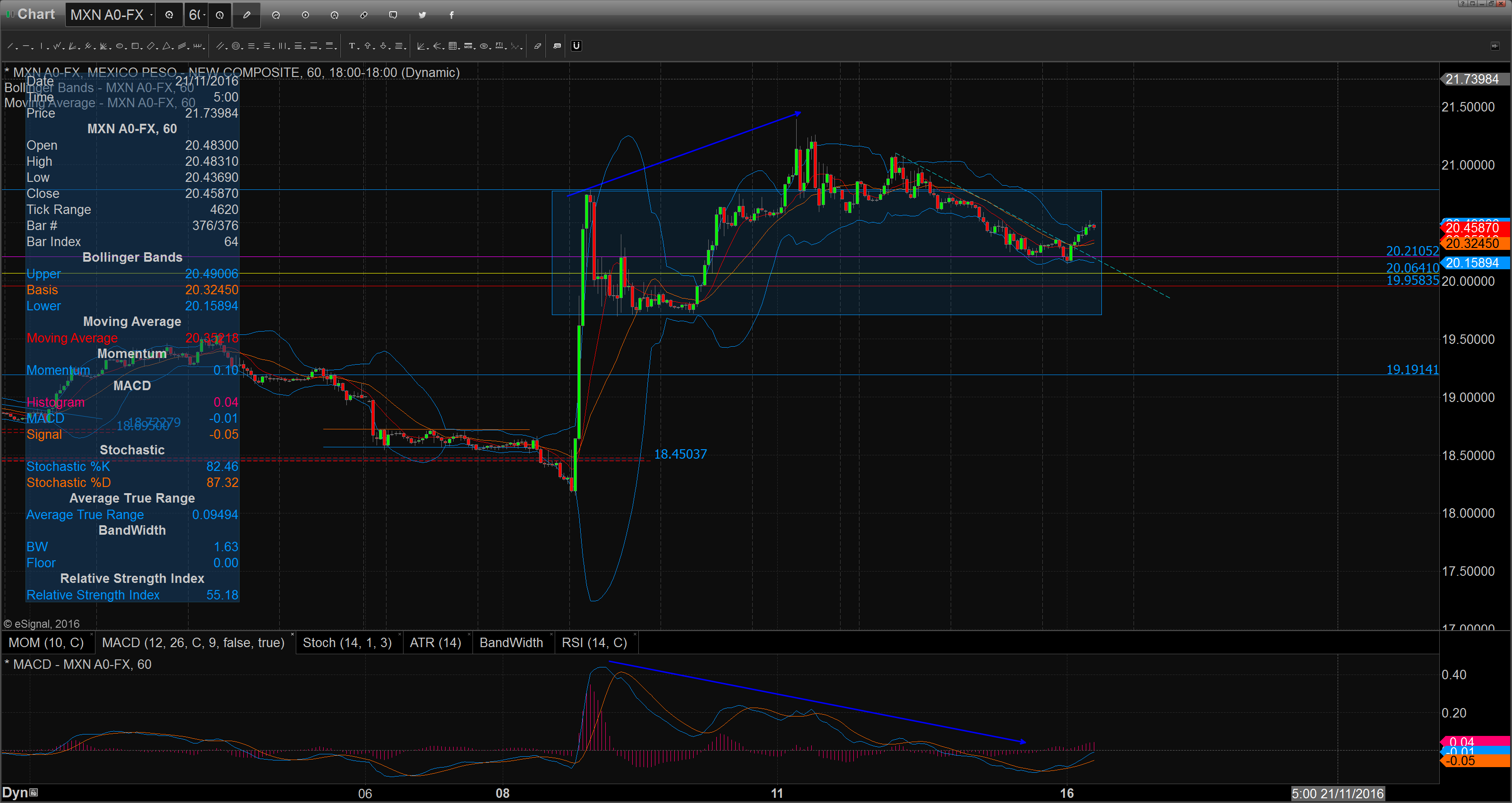
Task: Expand the ellipse tool dropdown arrow
Action: [x=126, y=49]
